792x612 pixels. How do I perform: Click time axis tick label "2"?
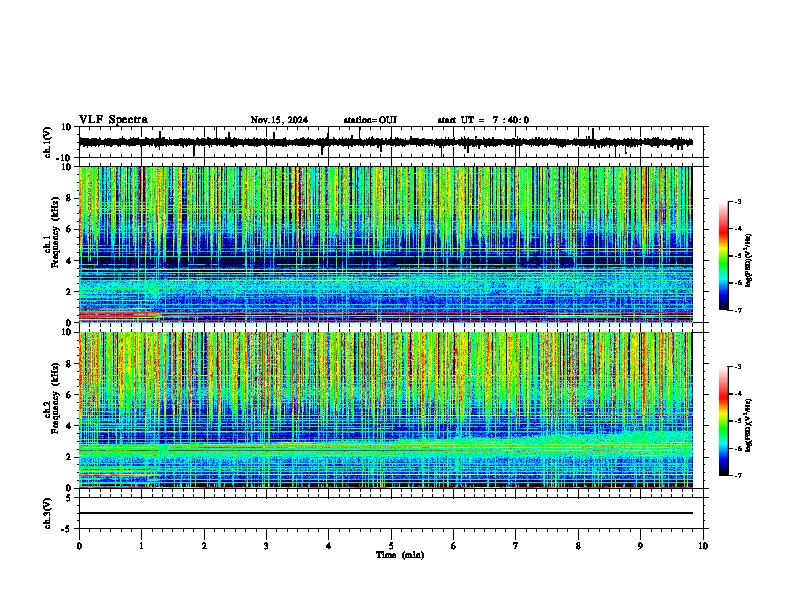[x=204, y=546]
